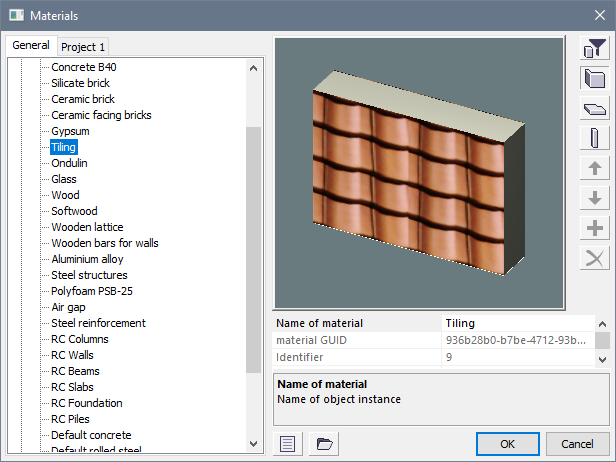Select the flat slab preview shape icon
Screen dimensions: 616x462
pos(595,109)
